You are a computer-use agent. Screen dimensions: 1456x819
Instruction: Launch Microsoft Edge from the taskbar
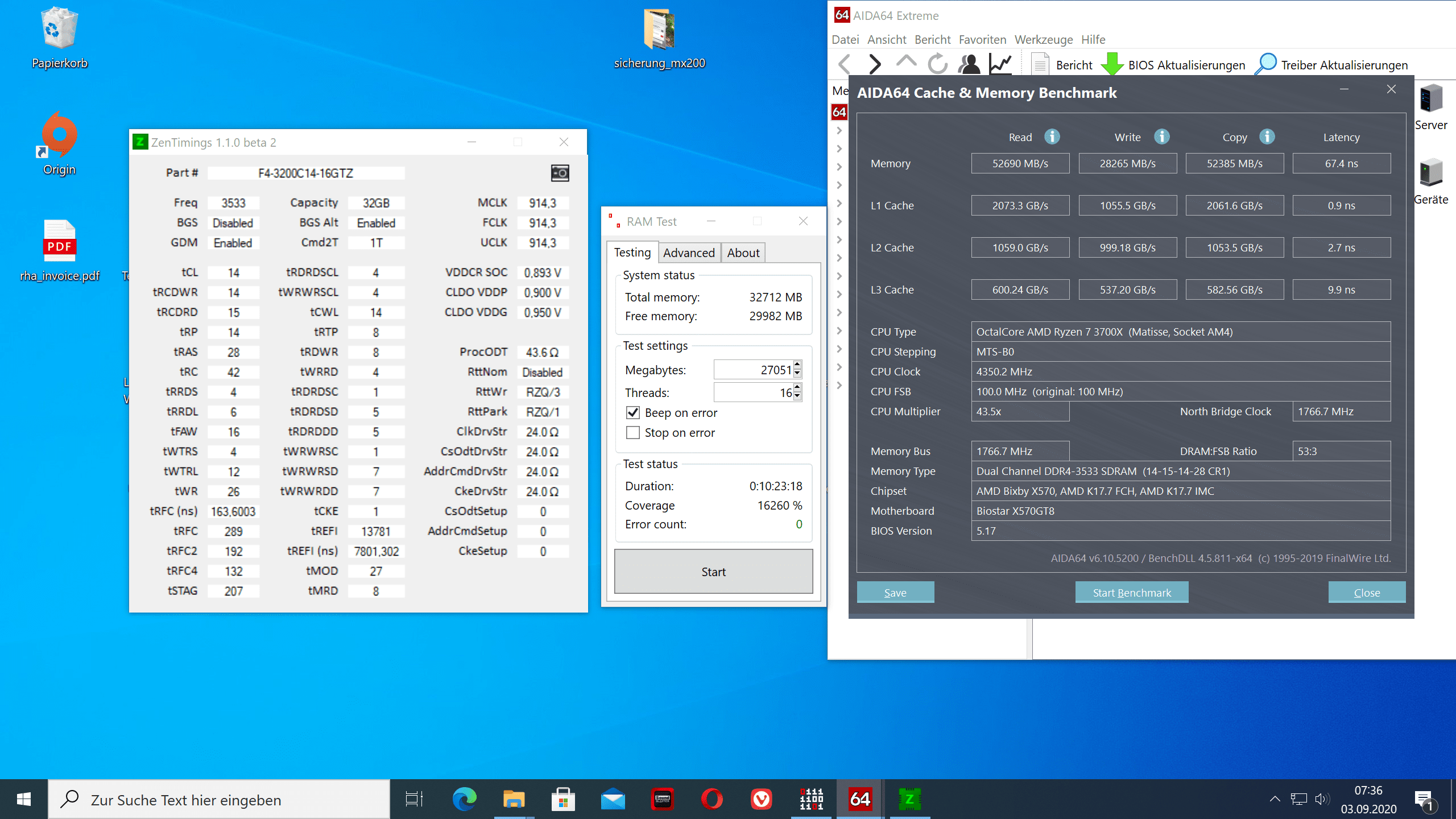pyautogui.click(x=464, y=799)
